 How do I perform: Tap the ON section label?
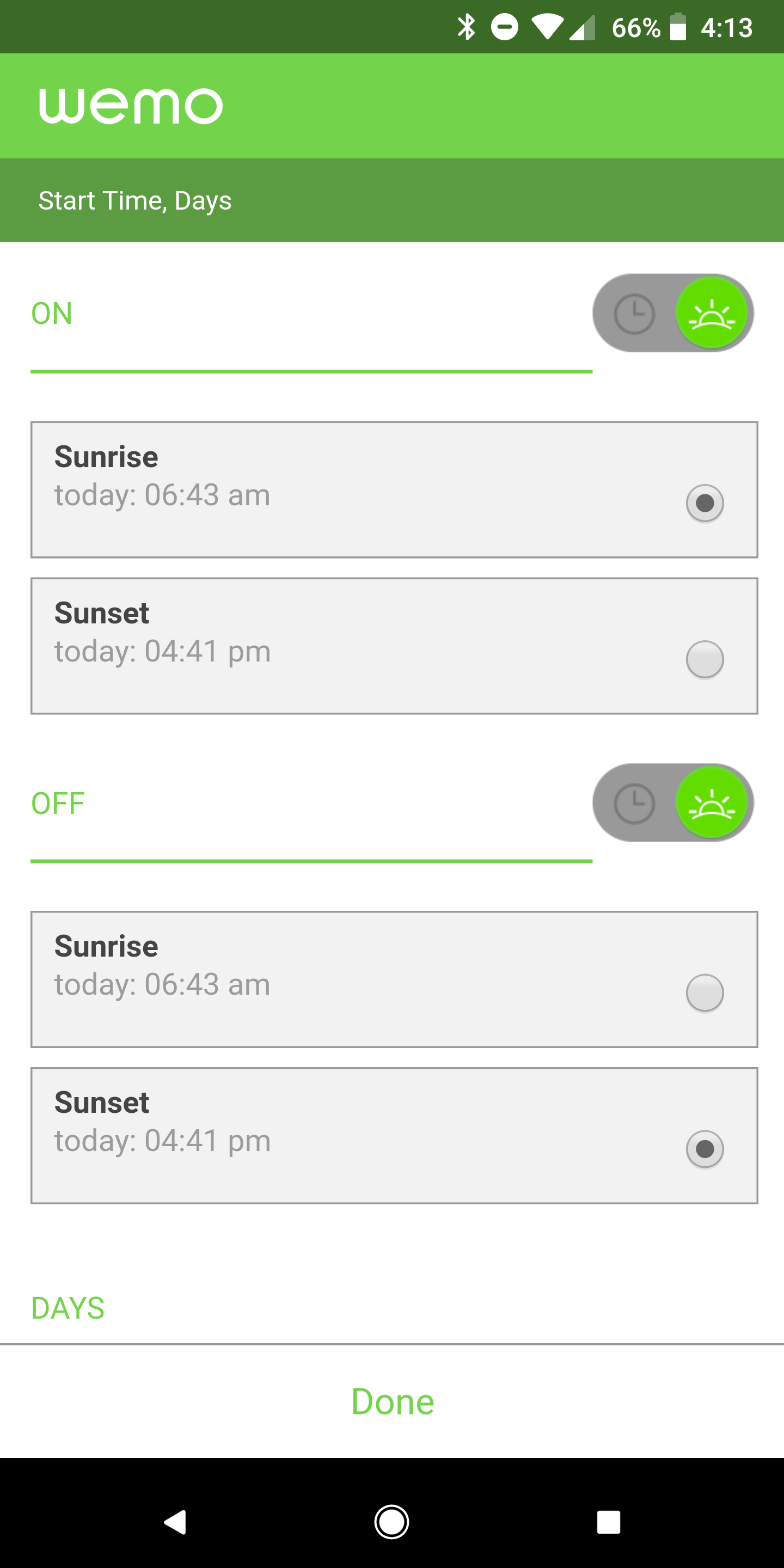pos(52,314)
